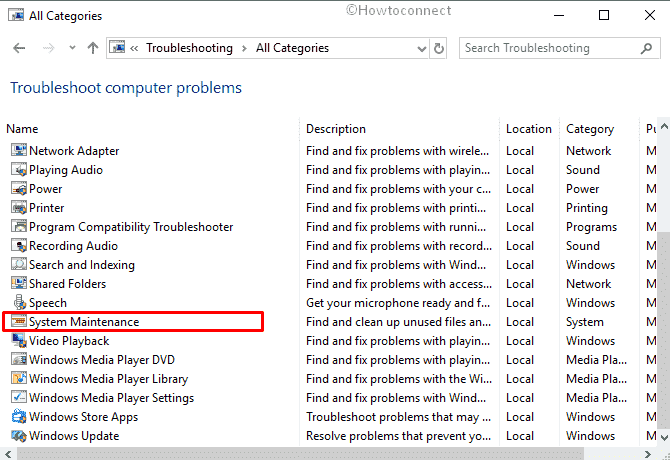Open recent locations dropdown arrow
670x460 pixels.
point(72,48)
